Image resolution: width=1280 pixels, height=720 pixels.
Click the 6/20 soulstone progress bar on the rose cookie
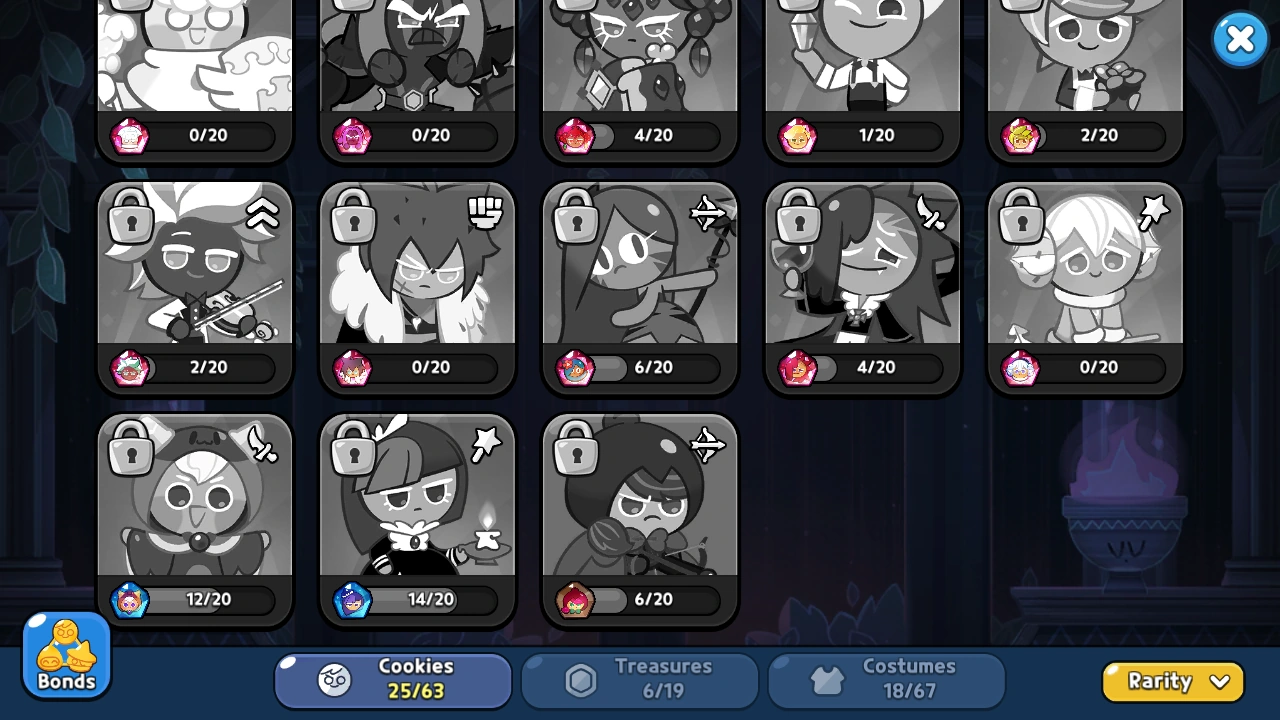(640, 600)
